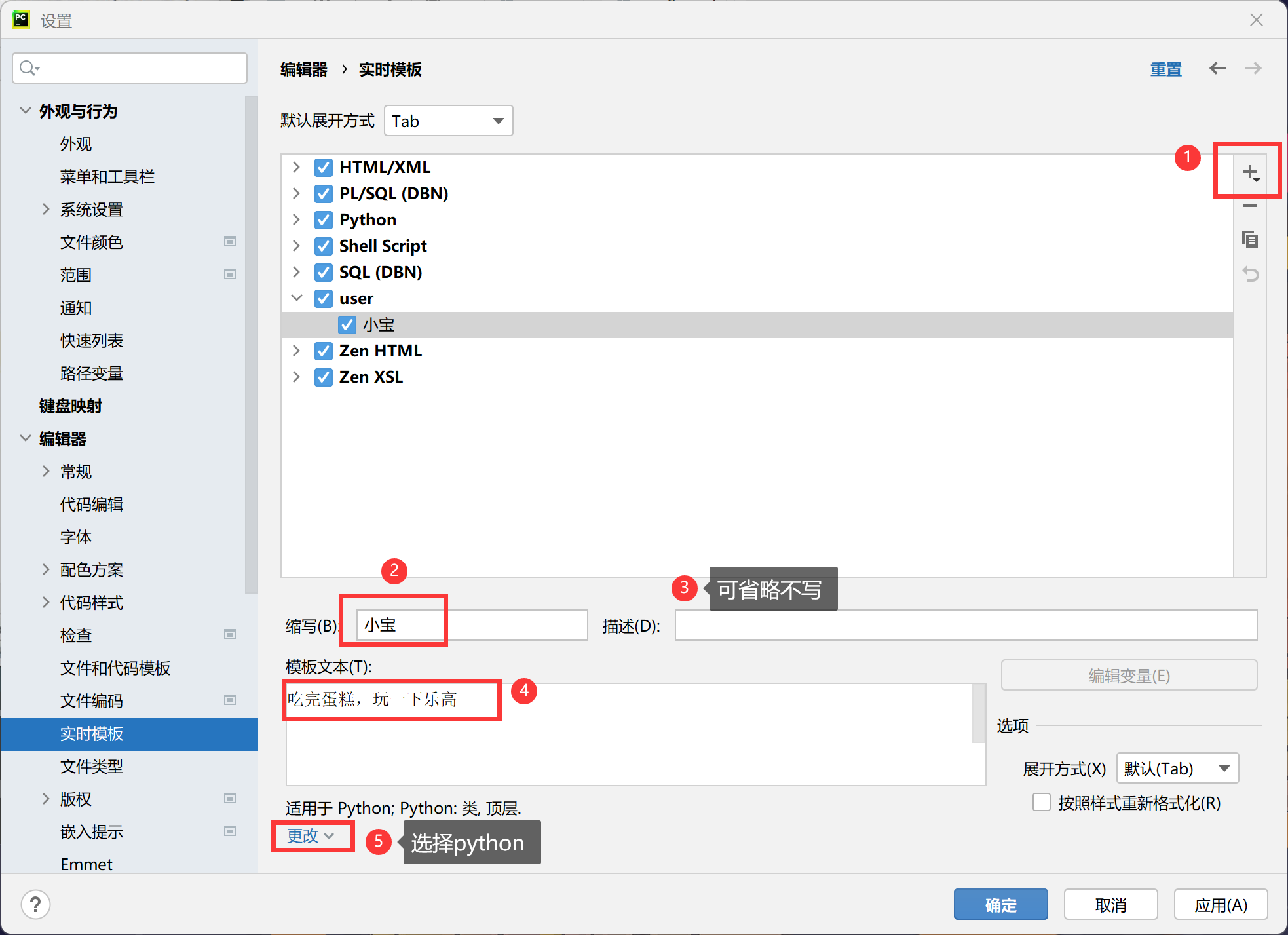
Task: Open the 默认展开方式 Tab dropdown
Action: (x=448, y=121)
